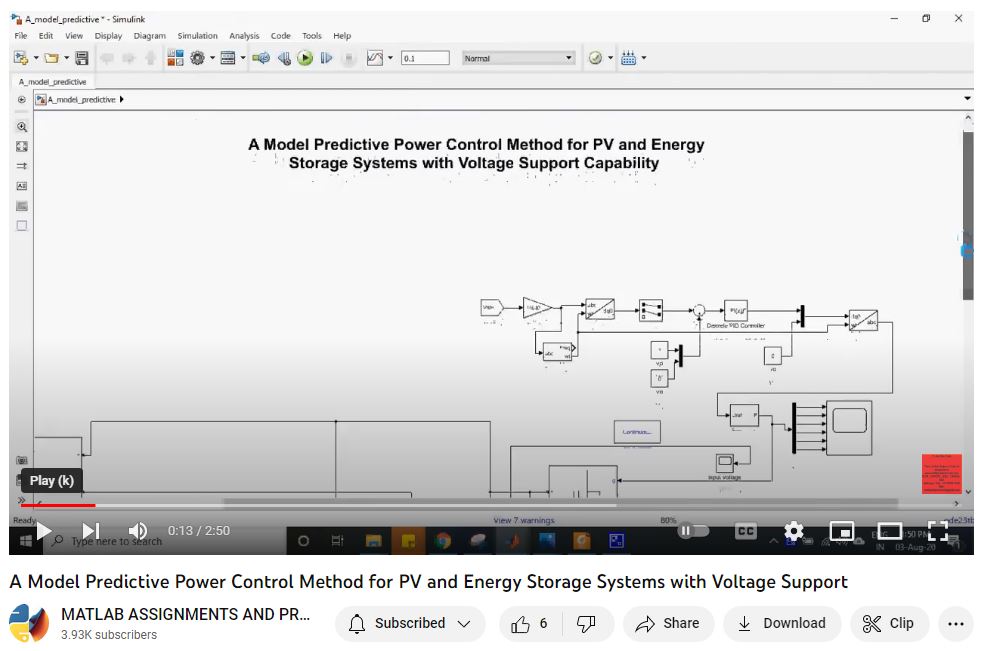Select the A_model_predictive model tab
Viewport: 985px width, 651px height.
[52, 82]
